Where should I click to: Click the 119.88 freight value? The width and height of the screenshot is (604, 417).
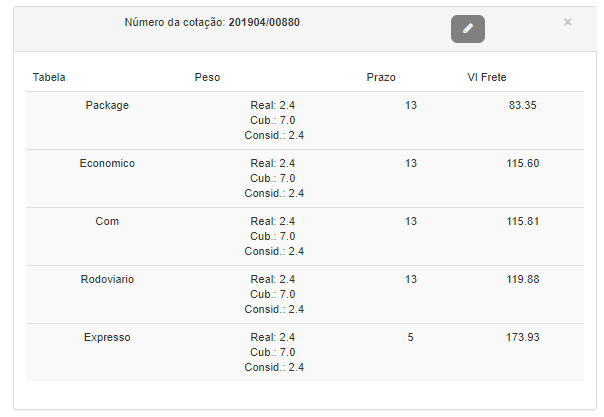pos(523,279)
